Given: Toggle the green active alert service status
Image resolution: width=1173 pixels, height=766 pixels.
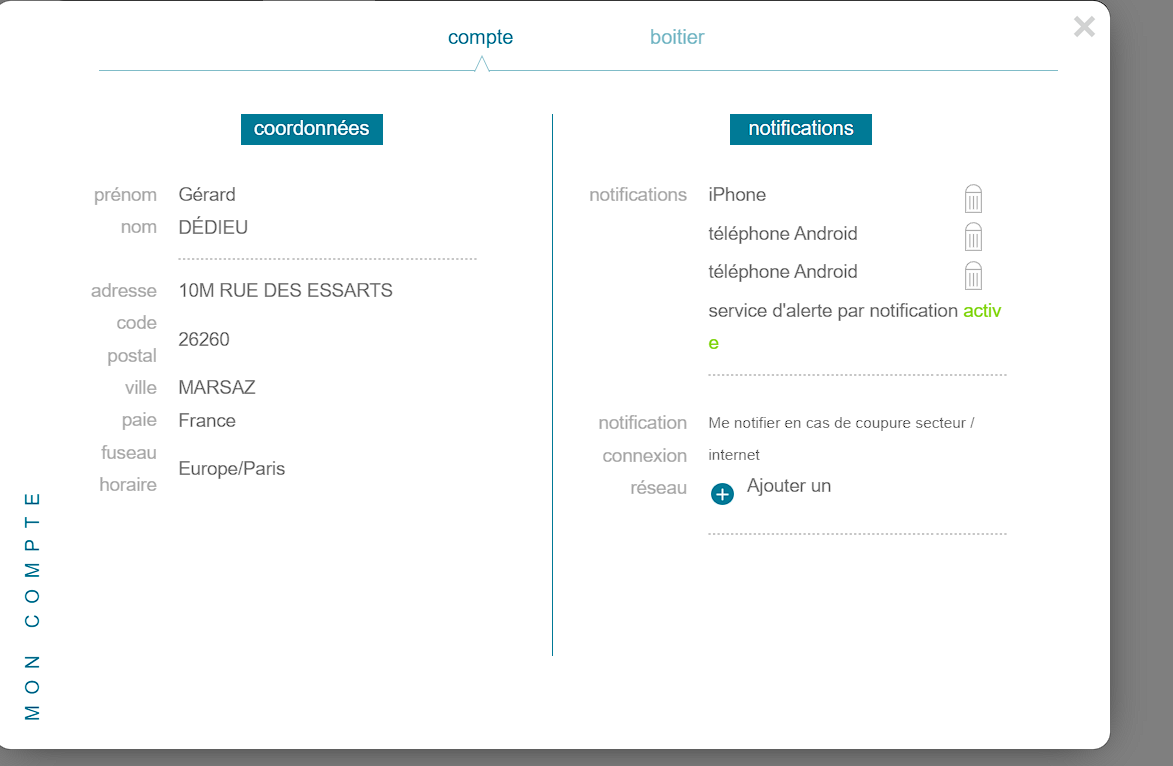Looking at the screenshot, I should tap(981, 311).
